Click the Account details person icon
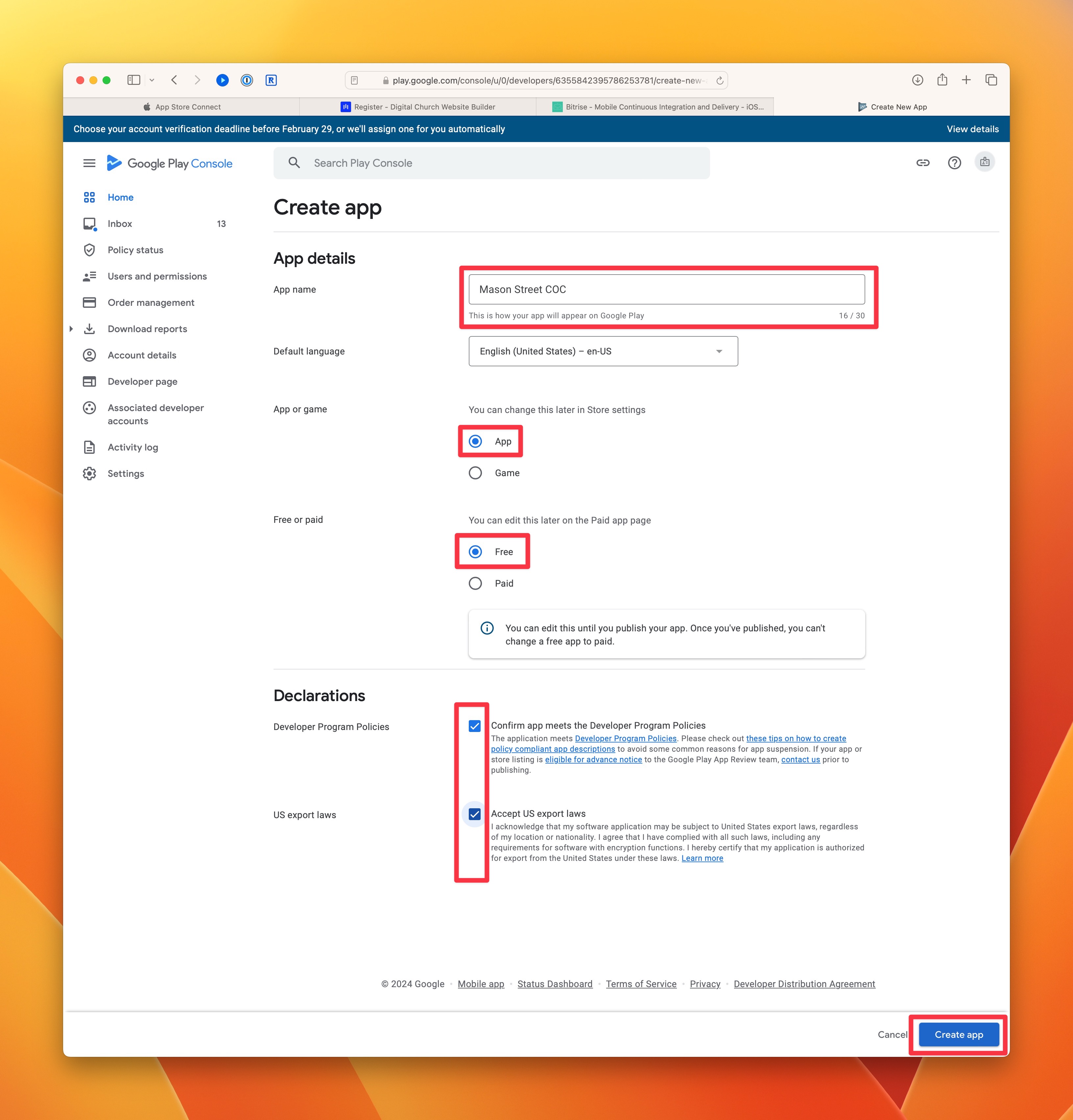Screen dimensions: 1073x1120 89,355
